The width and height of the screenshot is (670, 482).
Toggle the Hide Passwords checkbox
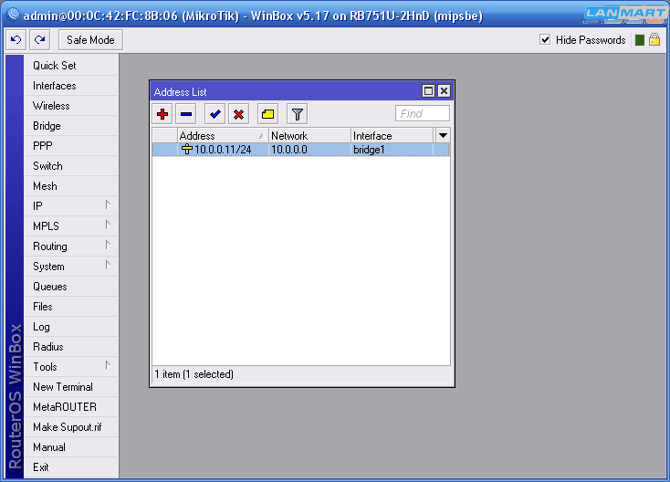click(545, 40)
